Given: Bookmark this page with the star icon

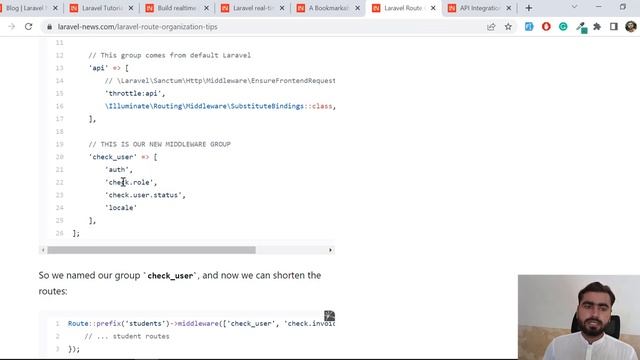Looking at the screenshot, I should [x=508, y=27].
